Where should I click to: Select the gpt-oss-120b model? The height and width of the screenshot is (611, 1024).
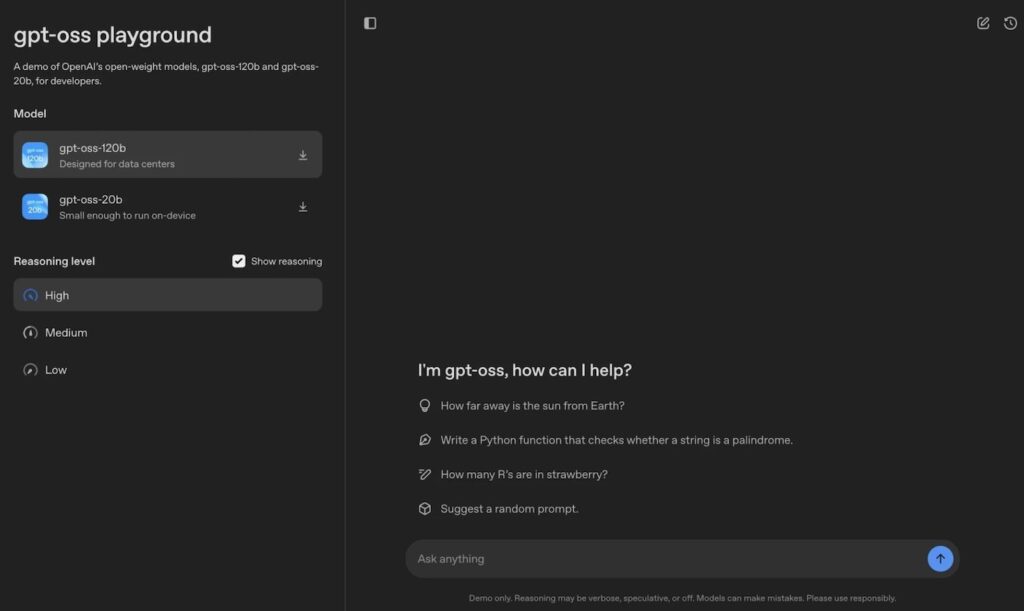(x=167, y=153)
